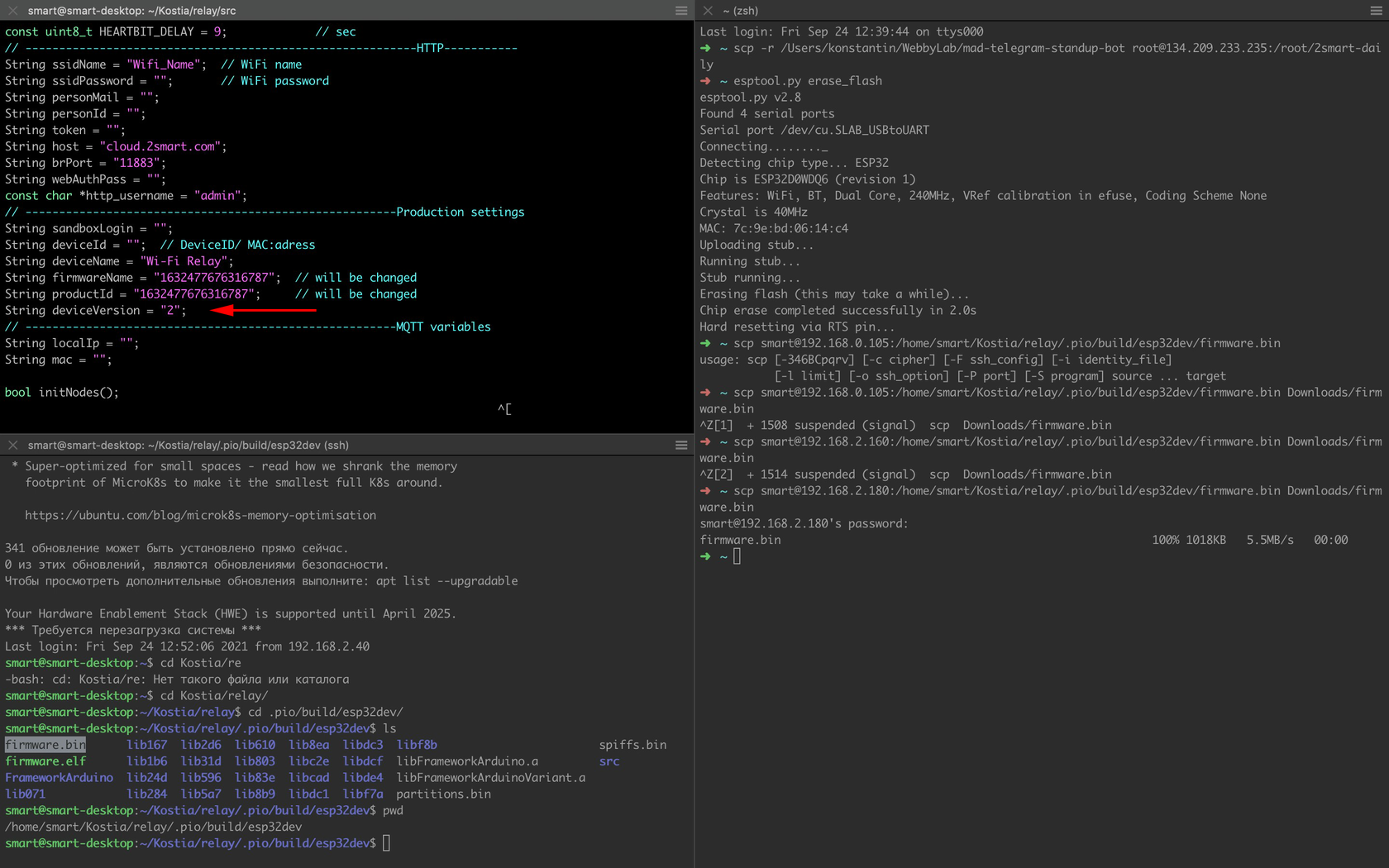Click the 'Hard resetting via RTS pin...' line
Viewport: 1389px width, 868px height.
[x=797, y=327]
